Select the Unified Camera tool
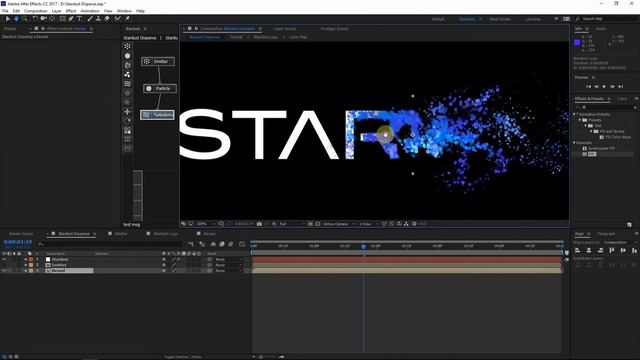The width and height of the screenshot is (640, 360). click(43, 19)
